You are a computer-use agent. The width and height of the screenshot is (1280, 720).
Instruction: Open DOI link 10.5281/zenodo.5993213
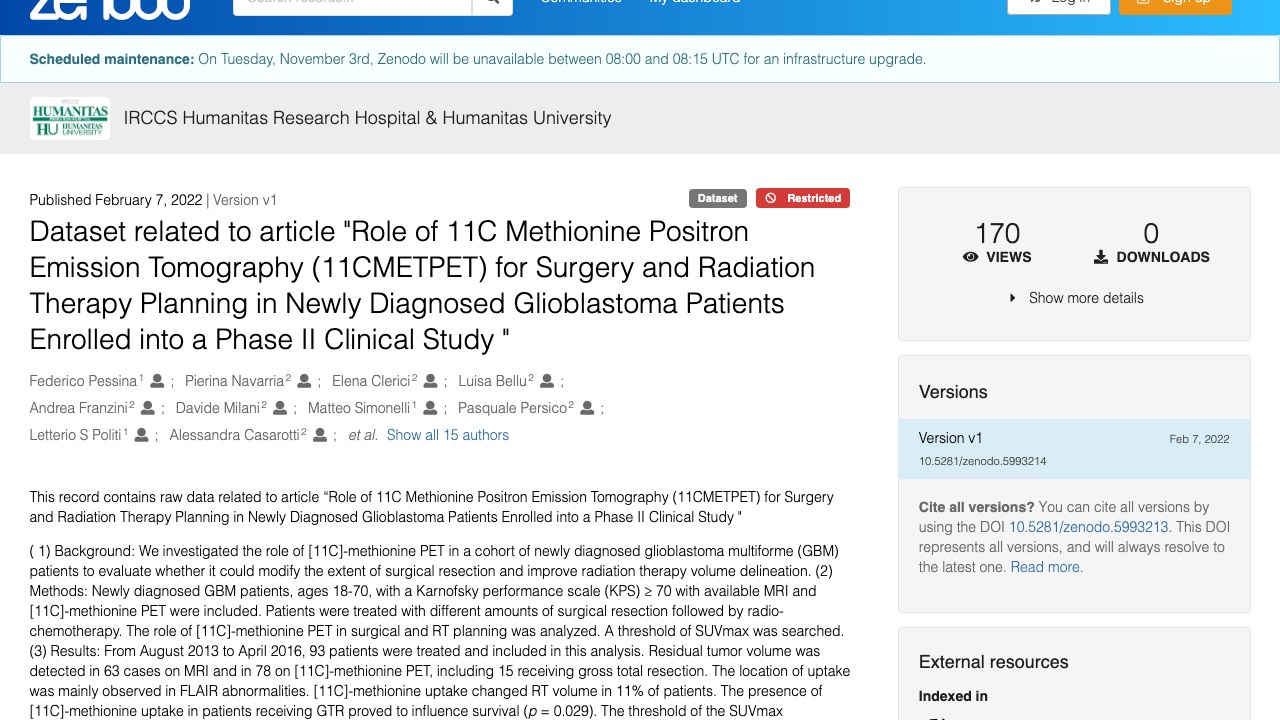[1089, 527]
